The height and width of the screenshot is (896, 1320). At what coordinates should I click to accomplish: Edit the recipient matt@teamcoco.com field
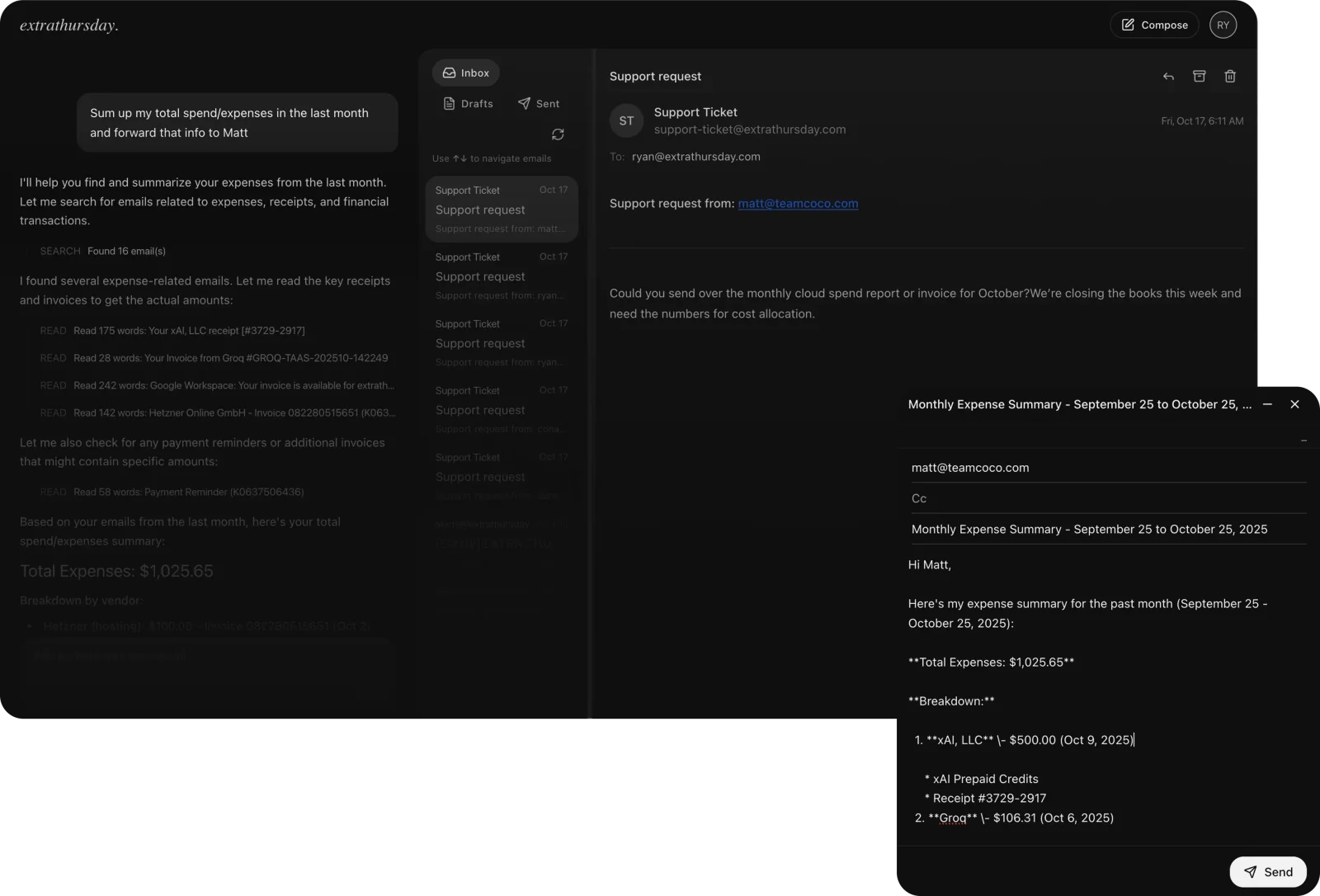[x=1105, y=468]
